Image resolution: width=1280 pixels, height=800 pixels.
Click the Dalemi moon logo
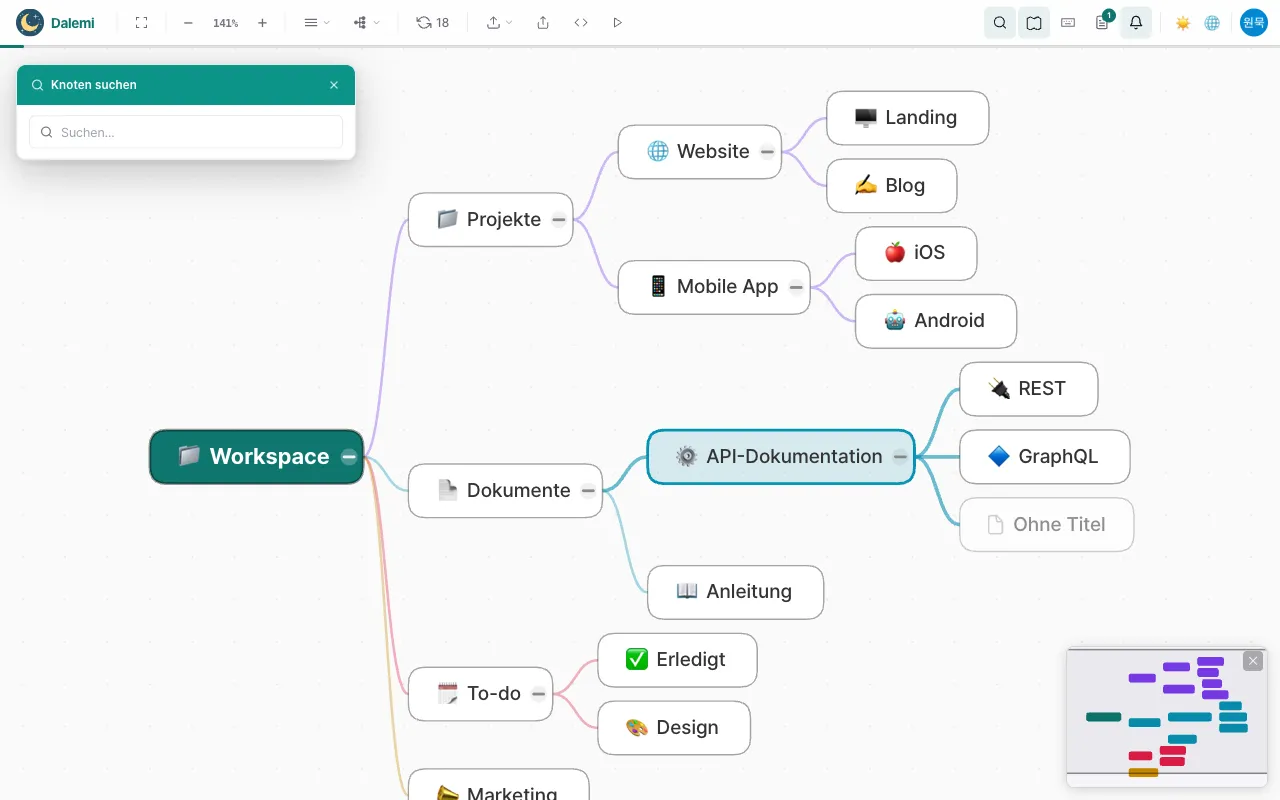tap(30, 22)
